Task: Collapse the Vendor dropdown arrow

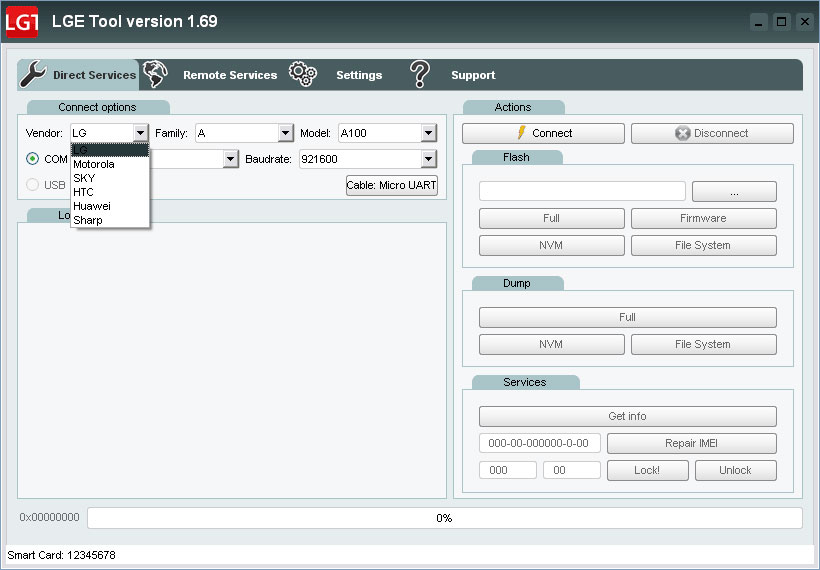Action: coord(140,133)
